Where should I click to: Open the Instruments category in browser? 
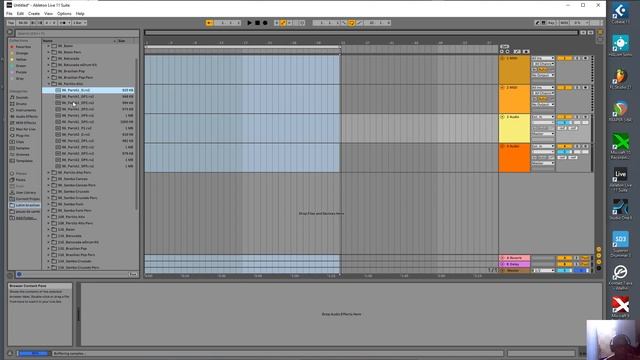coord(26,110)
